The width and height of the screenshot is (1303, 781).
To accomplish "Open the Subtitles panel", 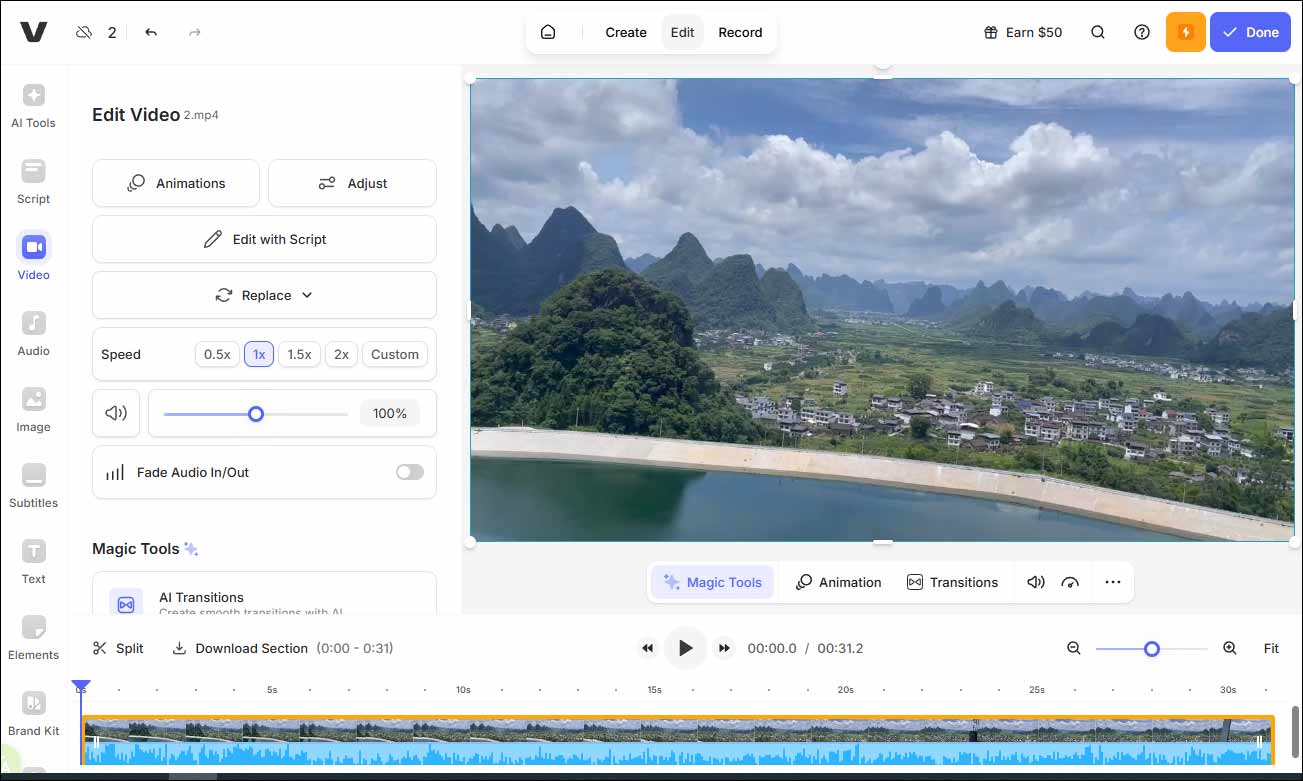I will [x=33, y=485].
